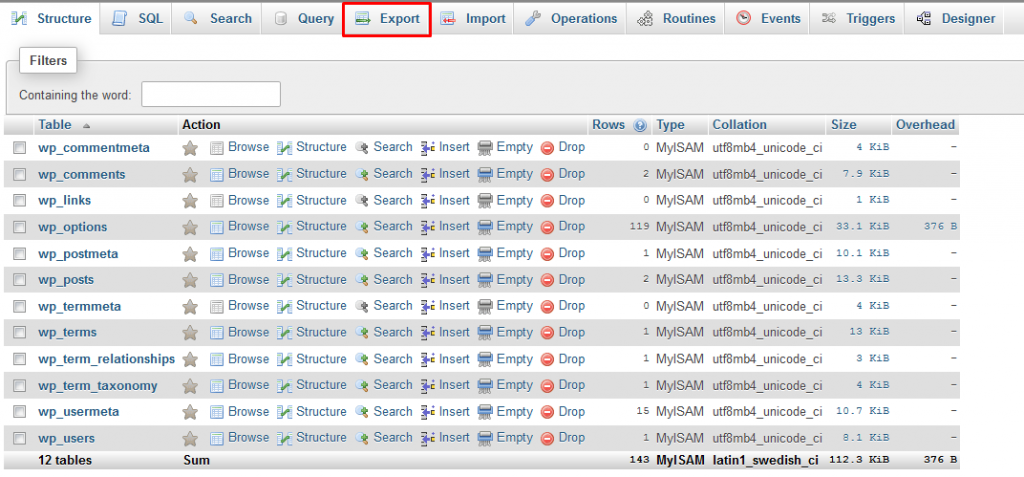Star the wp_options table as favorite
The height and width of the screenshot is (477, 1024).
click(190, 227)
